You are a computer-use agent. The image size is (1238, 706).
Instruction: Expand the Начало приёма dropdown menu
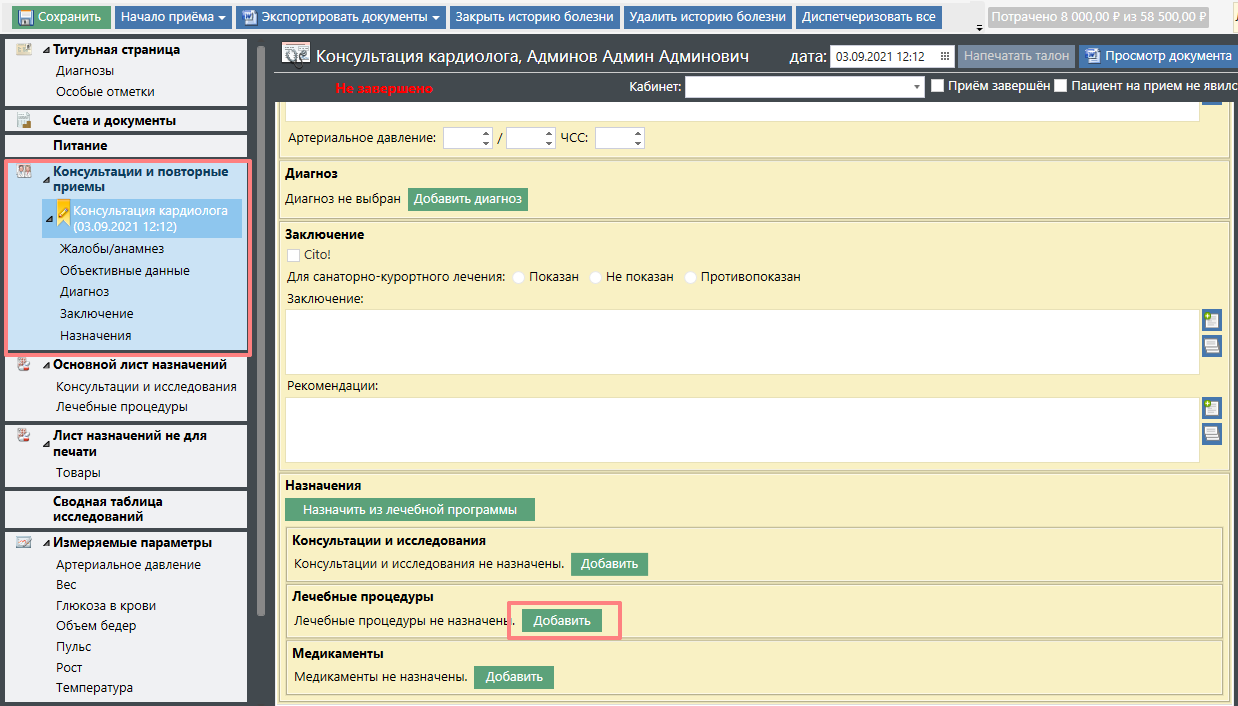point(173,17)
